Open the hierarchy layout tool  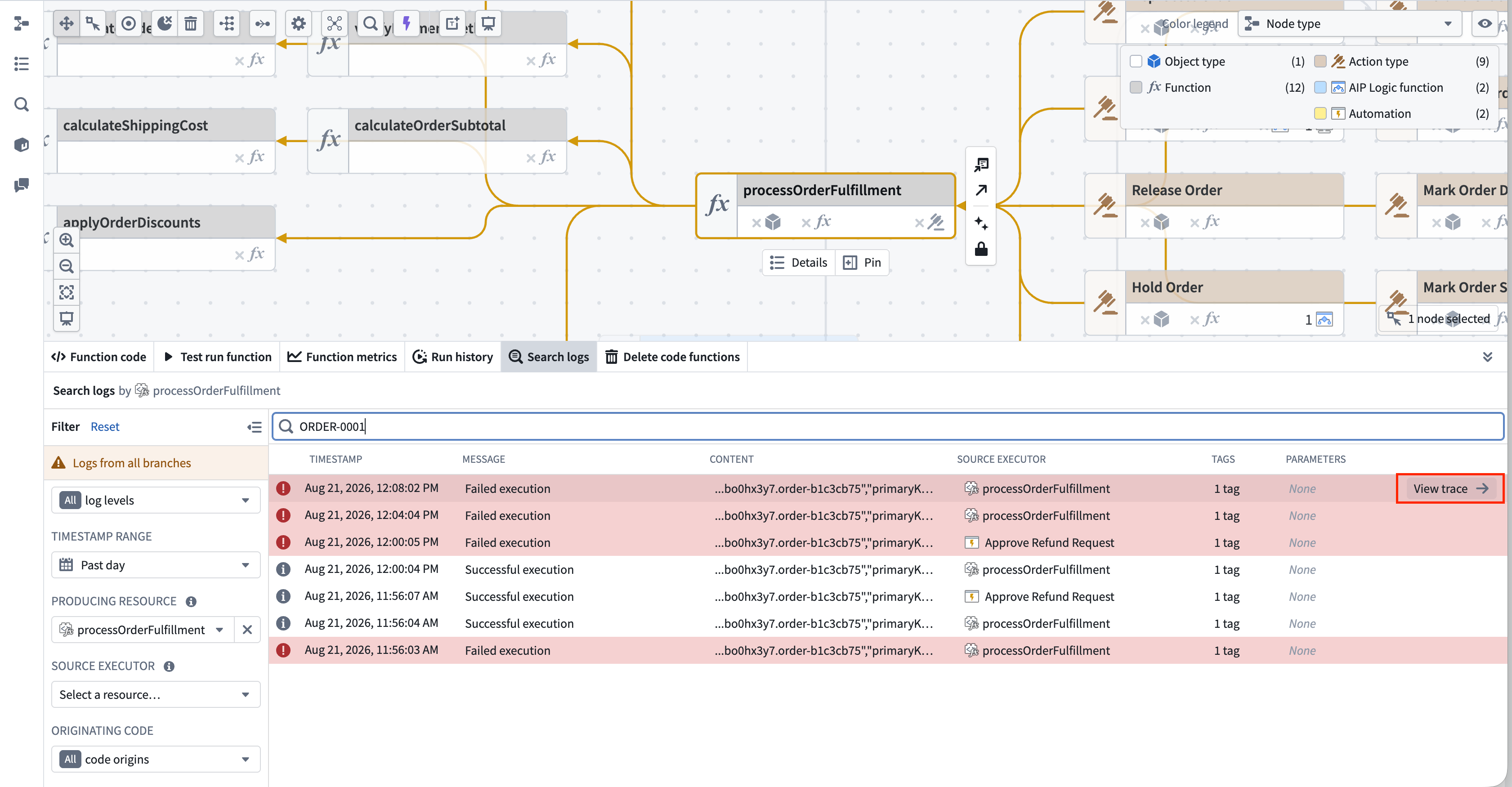pos(227,23)
